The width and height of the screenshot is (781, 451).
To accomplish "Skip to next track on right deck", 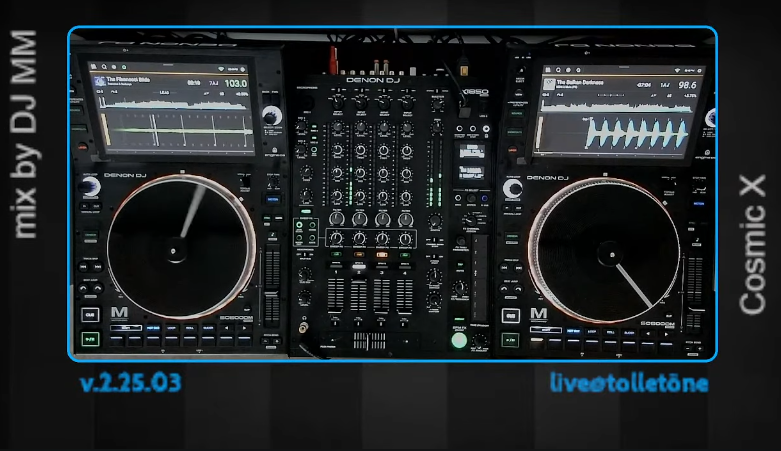I will point(518,268).
